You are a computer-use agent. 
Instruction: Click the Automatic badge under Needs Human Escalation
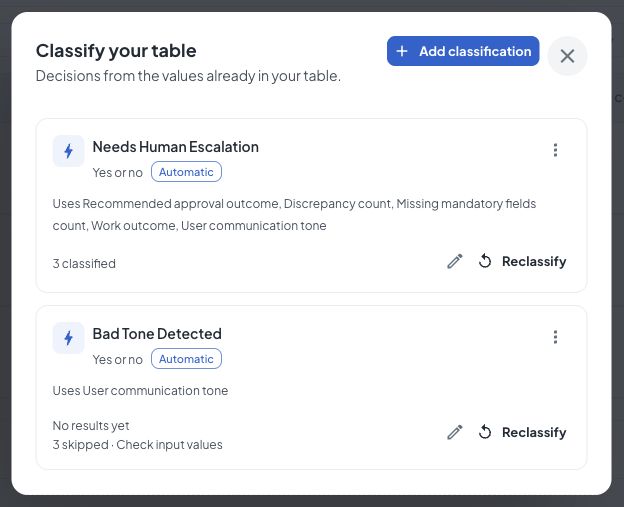(186, 172)
